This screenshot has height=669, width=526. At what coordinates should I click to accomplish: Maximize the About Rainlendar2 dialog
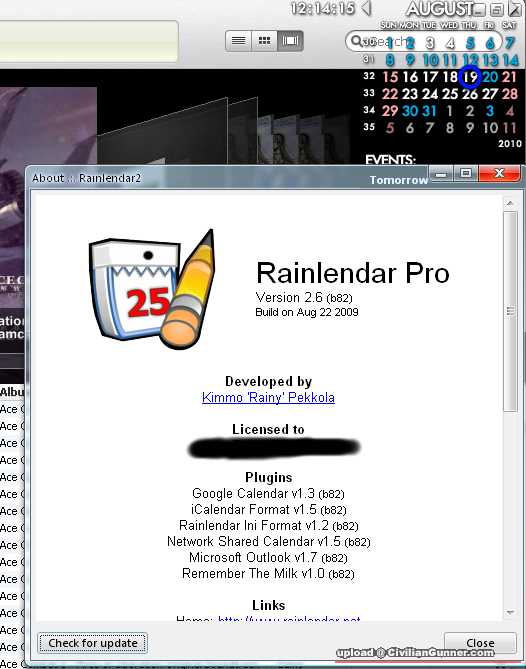click(465, 173)
